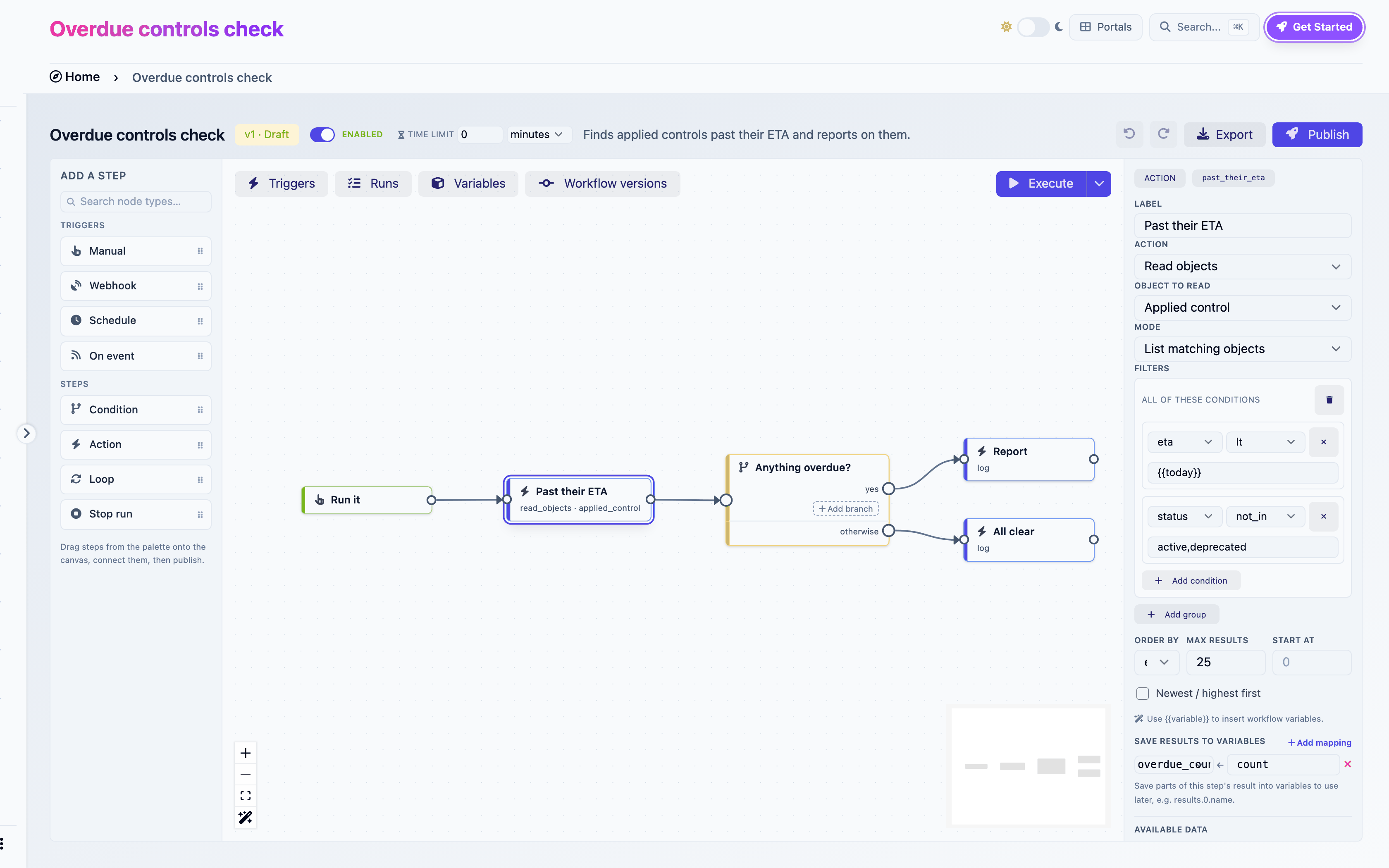1389x868 pixels.
Task: Click the Home compass icon
Action: tap(56, 77)
